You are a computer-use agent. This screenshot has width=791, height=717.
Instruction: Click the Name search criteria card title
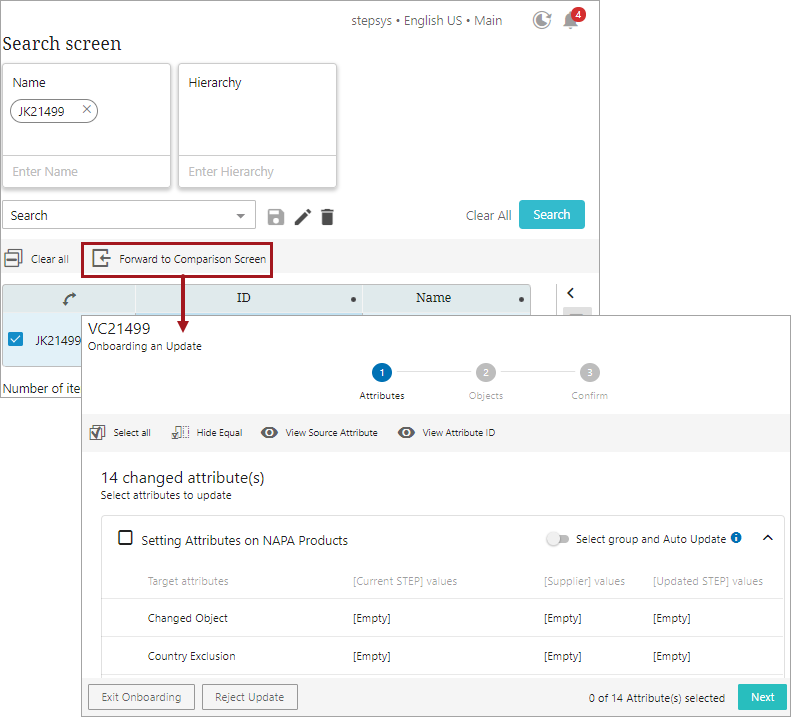click(29, 82)
